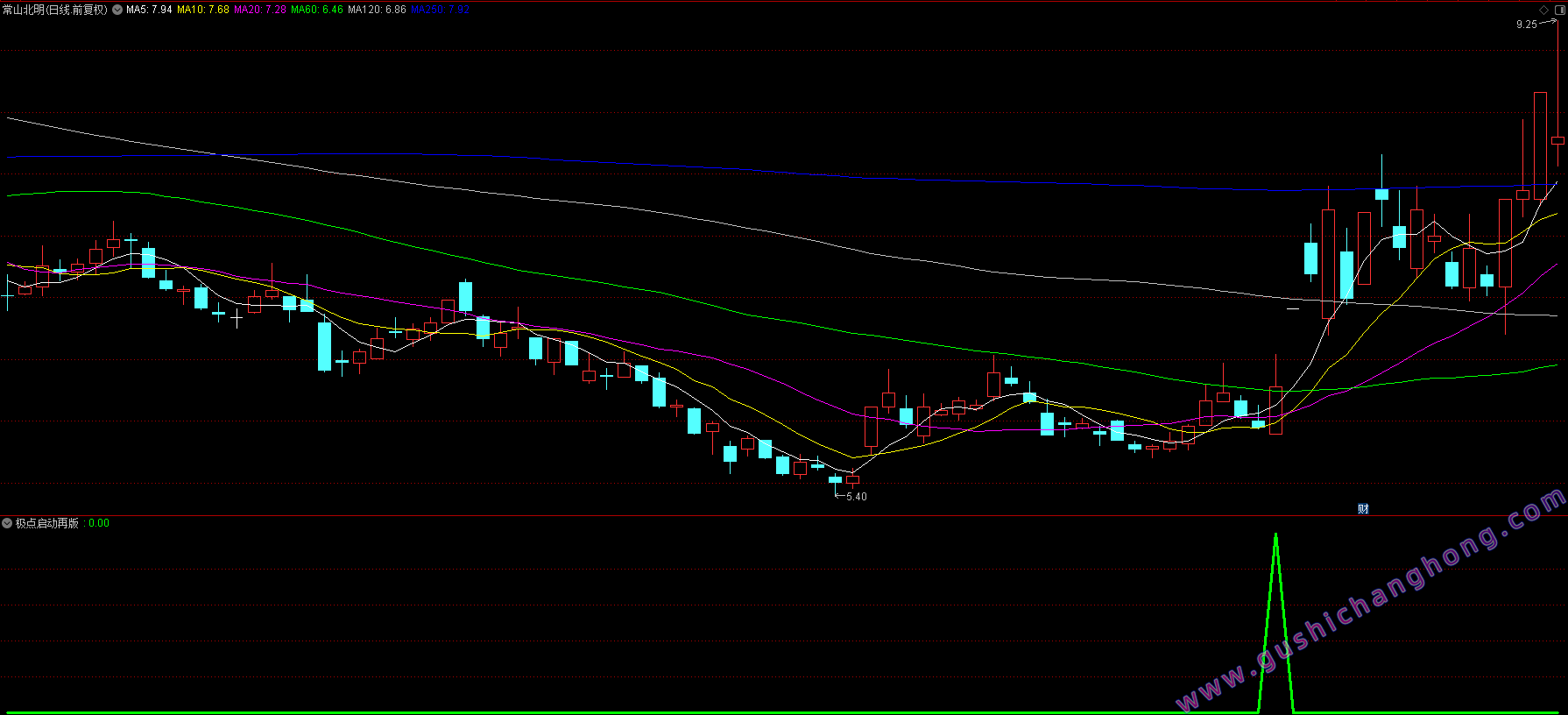Viewport: 1568px width, 715px height.
Task: Open the dropdown next to 常山北明 chart title
Action: 117,10
